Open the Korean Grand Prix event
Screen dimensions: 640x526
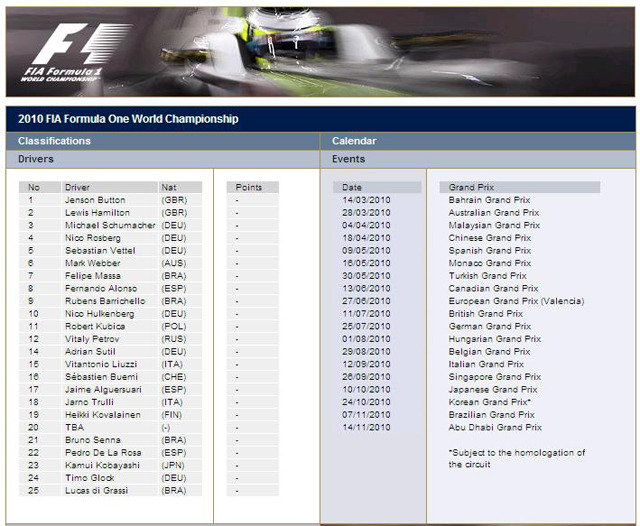(x=489, y=402)
